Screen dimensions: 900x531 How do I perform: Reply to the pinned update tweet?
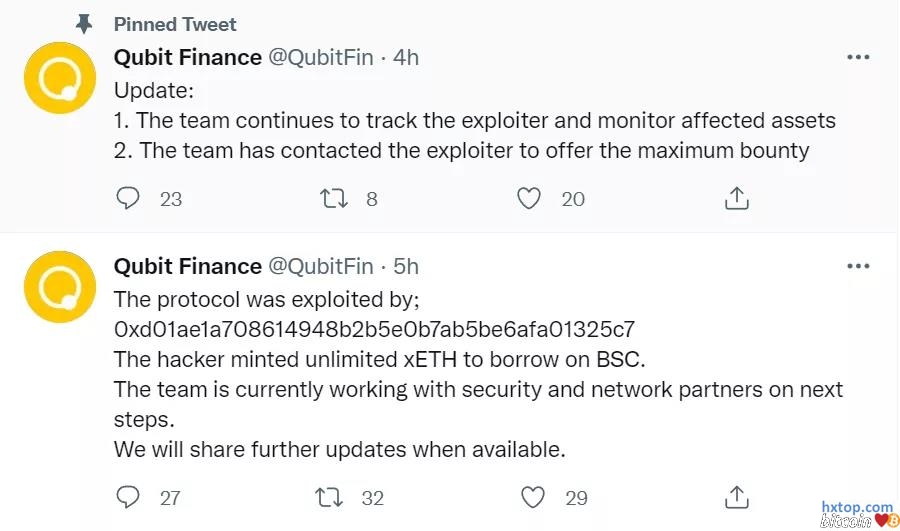(128, 198)
